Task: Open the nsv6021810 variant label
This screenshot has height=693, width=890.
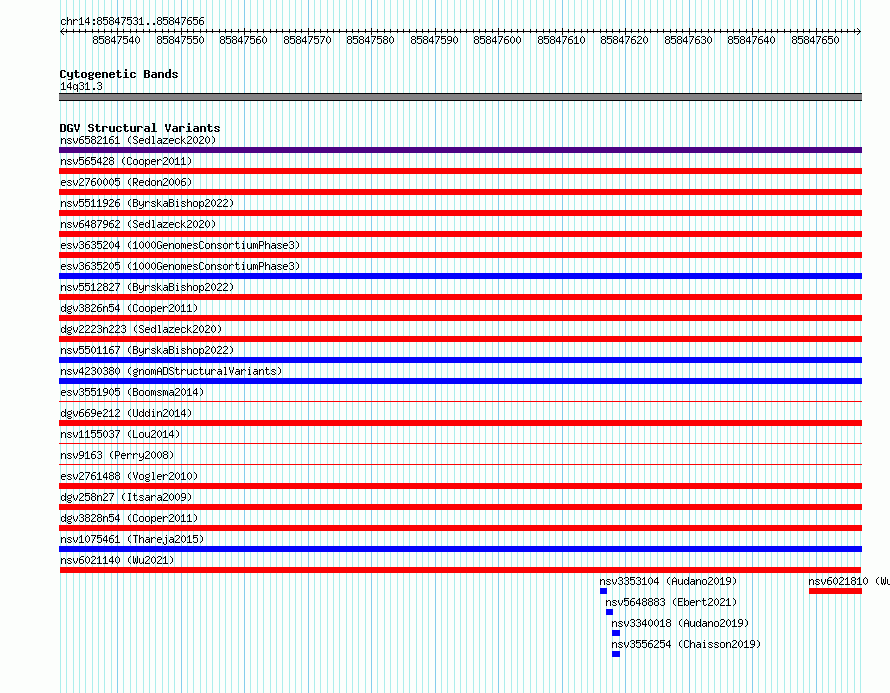Action: pos(849,581)
